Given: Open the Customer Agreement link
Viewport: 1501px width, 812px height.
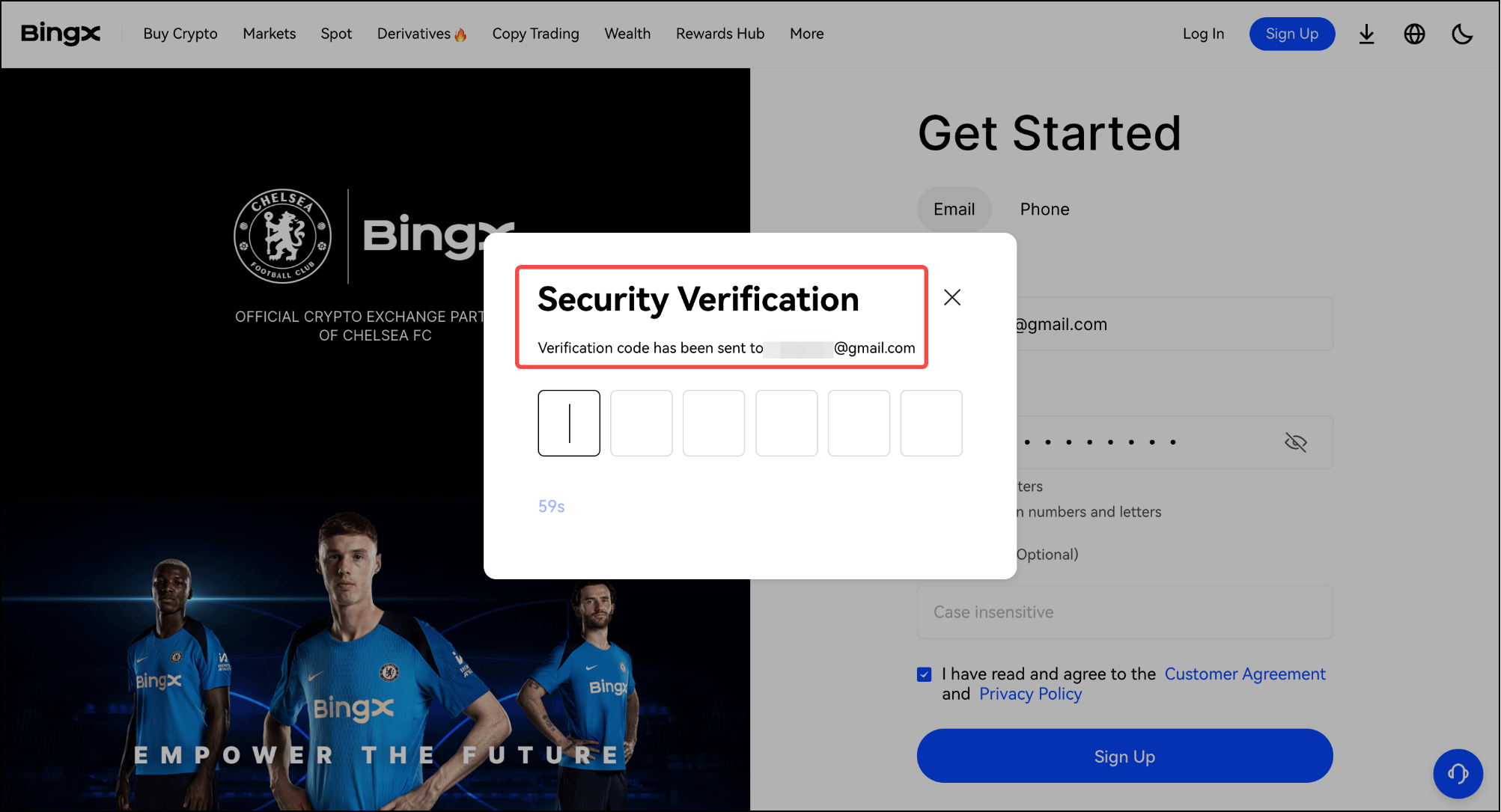Looking at the screenshot, I should [1245, 674].
